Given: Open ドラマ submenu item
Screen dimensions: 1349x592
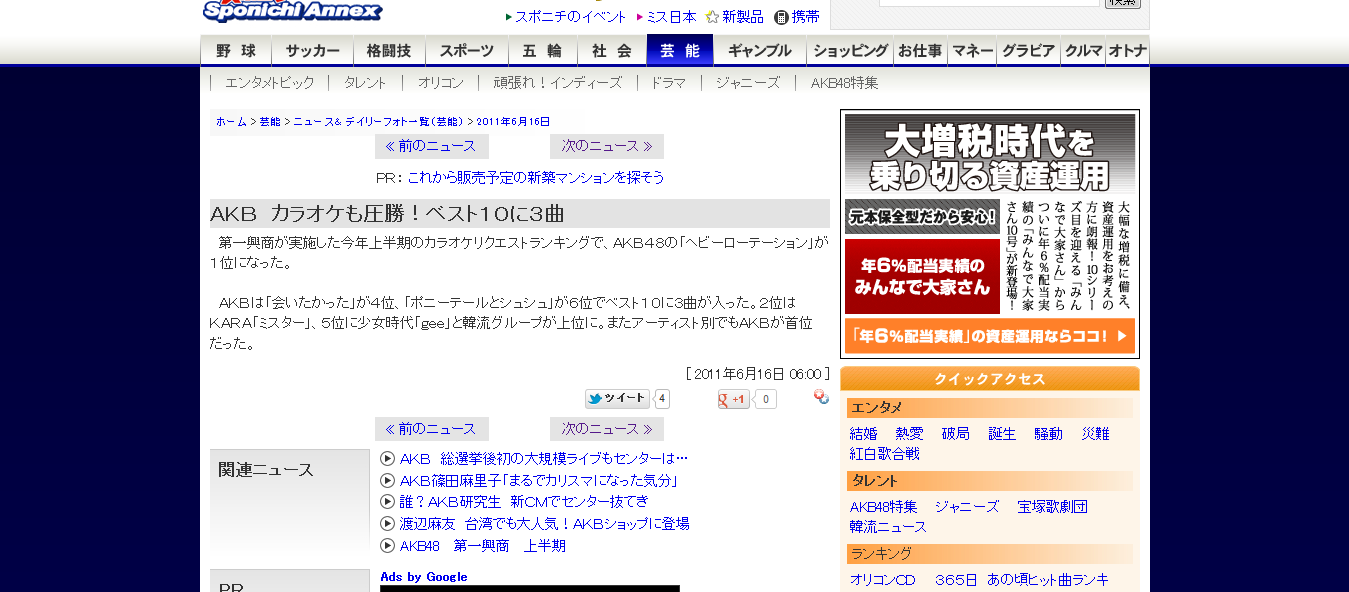Looking at the screenshot, I should (668, 83).
